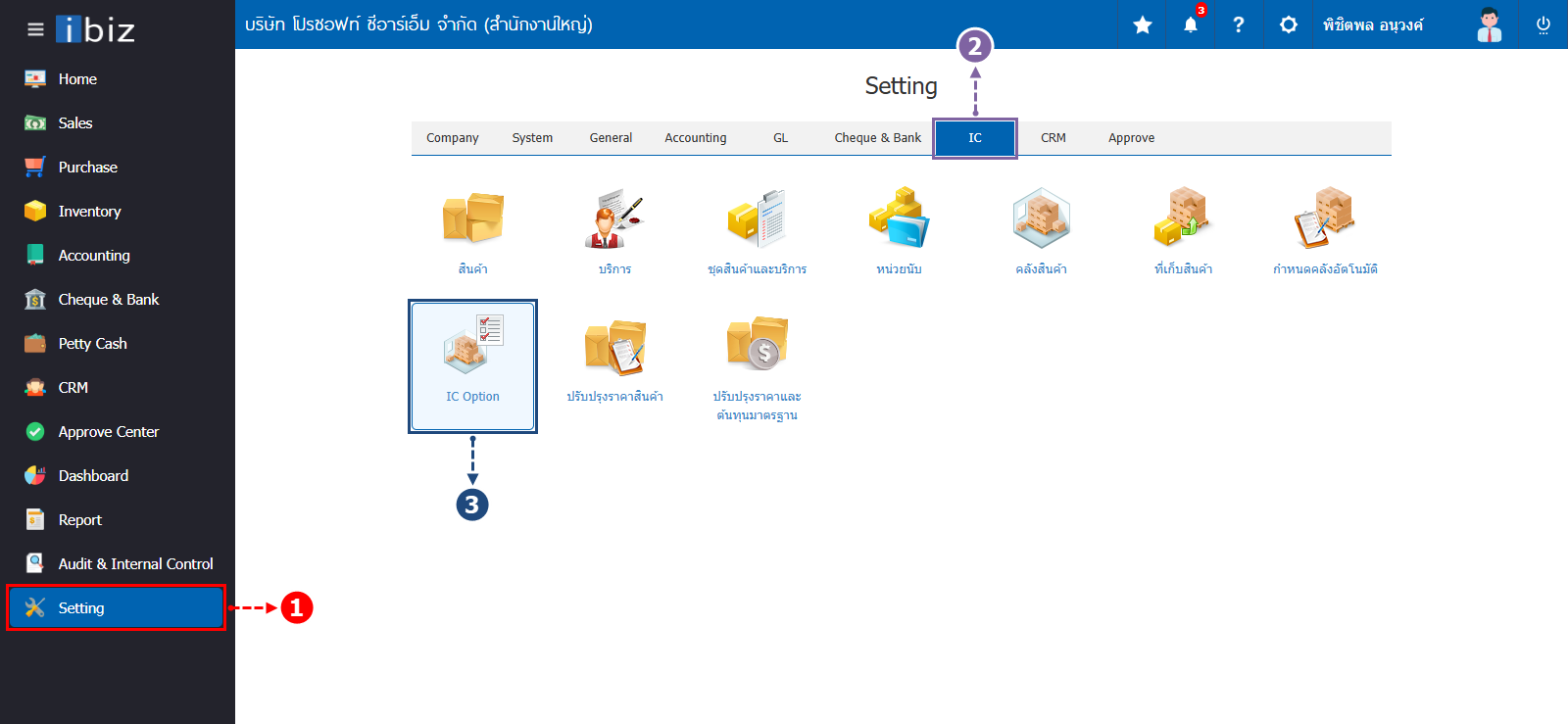
Task: Switch to the Cheque & Bank tab
Action: pyautogui.click(x=877, y=138)
